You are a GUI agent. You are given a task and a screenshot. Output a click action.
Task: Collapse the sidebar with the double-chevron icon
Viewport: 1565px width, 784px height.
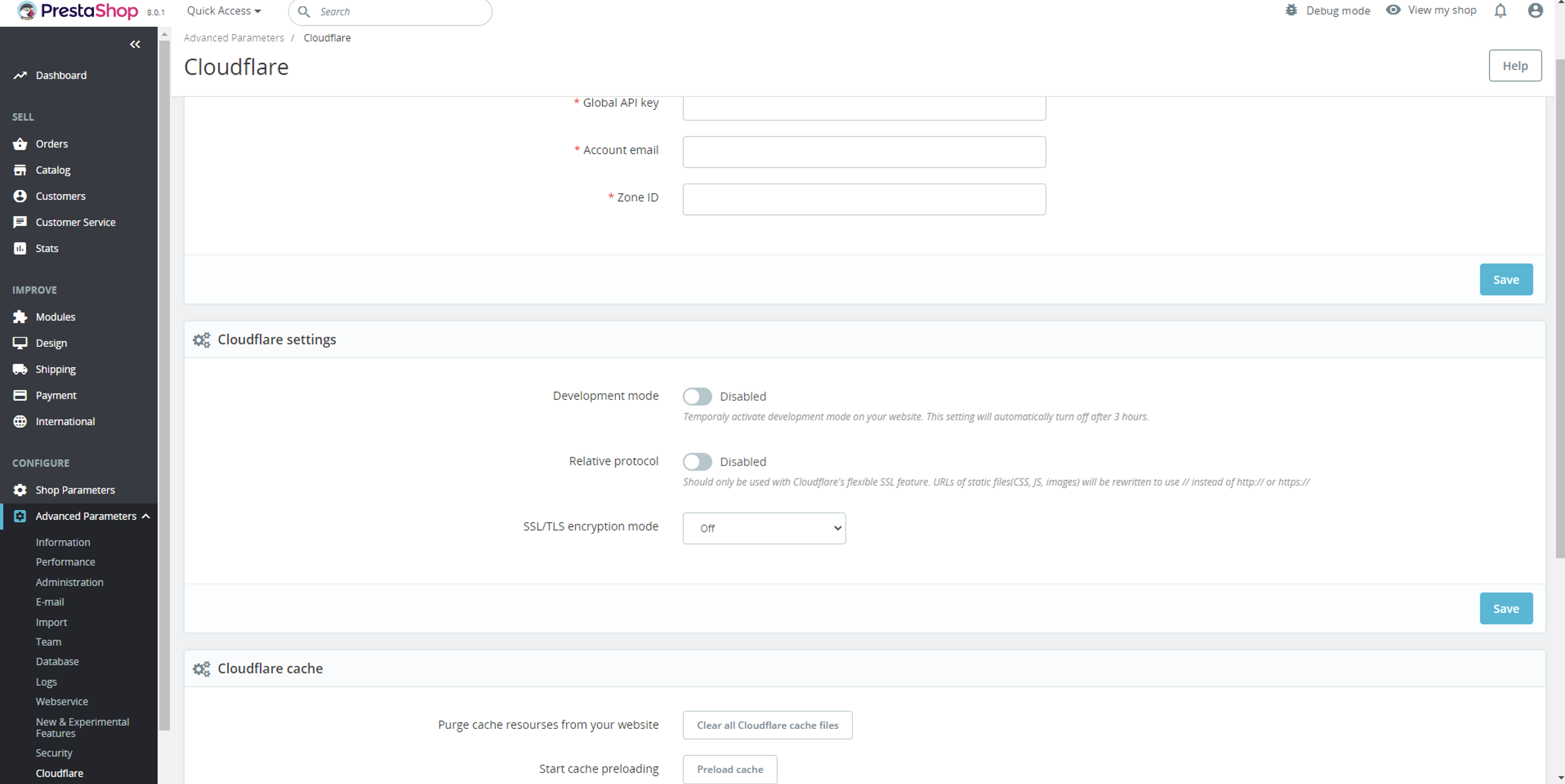point(135,45)
